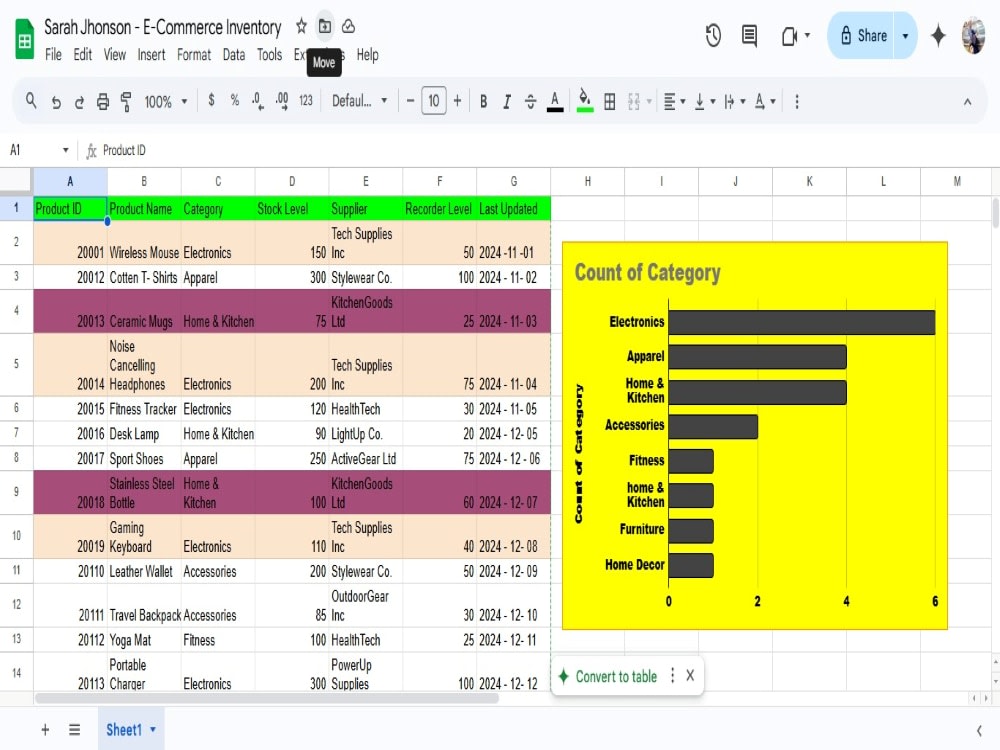Open version history clock icon
Screen dimensions: 1000x750
pos(713,36)
